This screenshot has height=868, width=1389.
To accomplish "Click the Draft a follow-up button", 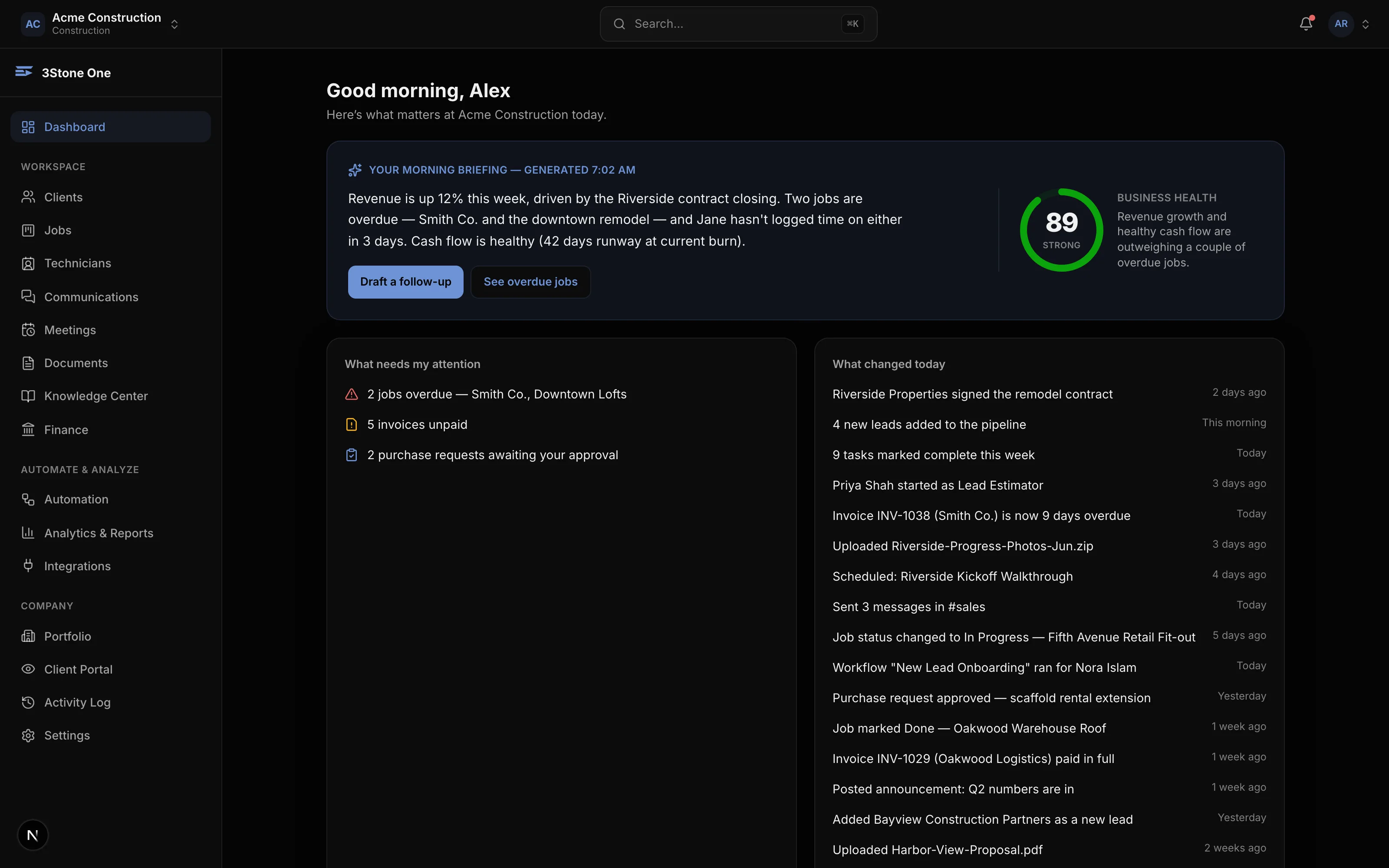I will coord(405,282).
